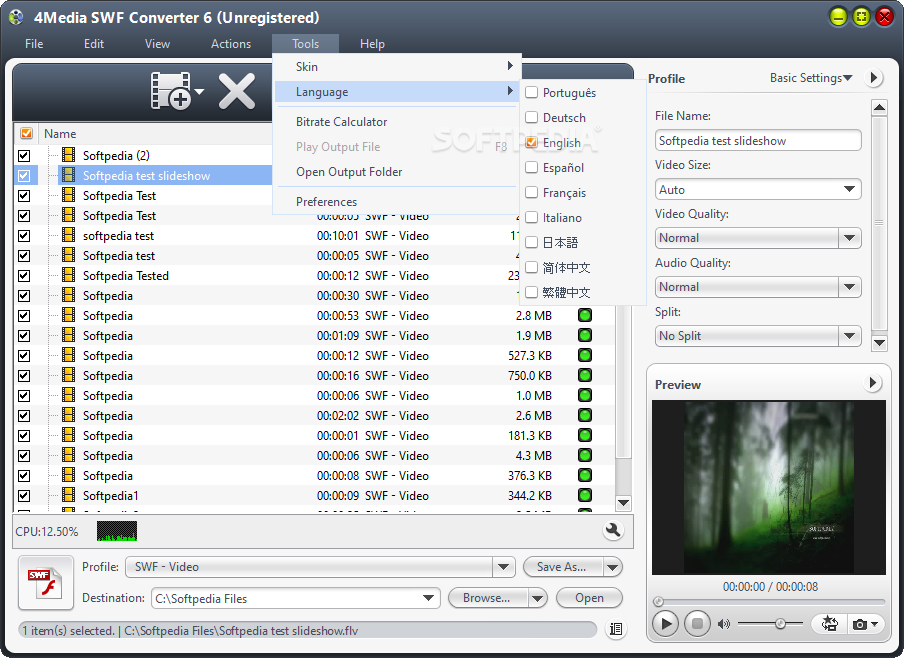Screen dimensions: 904x658
Task: Open the Destination folder dropdown
Action: pyautogui.click(x=428, y=598)
